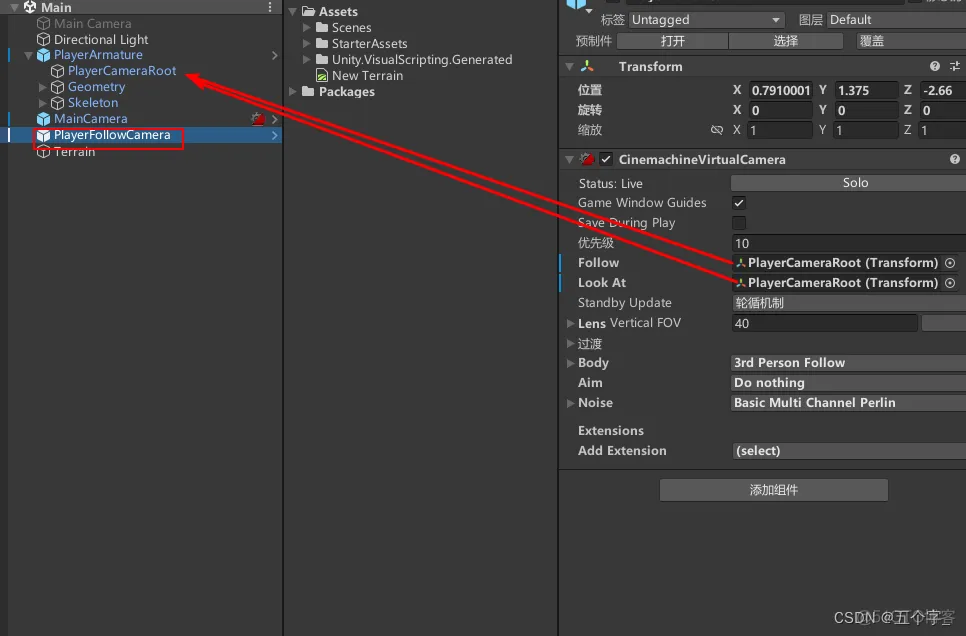
Task: Open Standby Update mode dropdown
Action: coord(848,303)
